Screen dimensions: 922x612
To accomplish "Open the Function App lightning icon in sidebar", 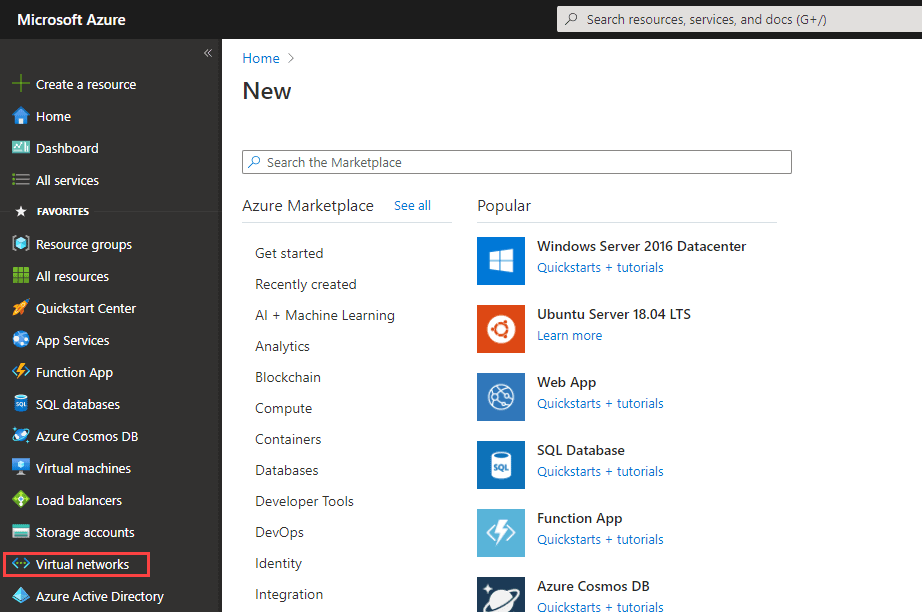I will 20,372.
